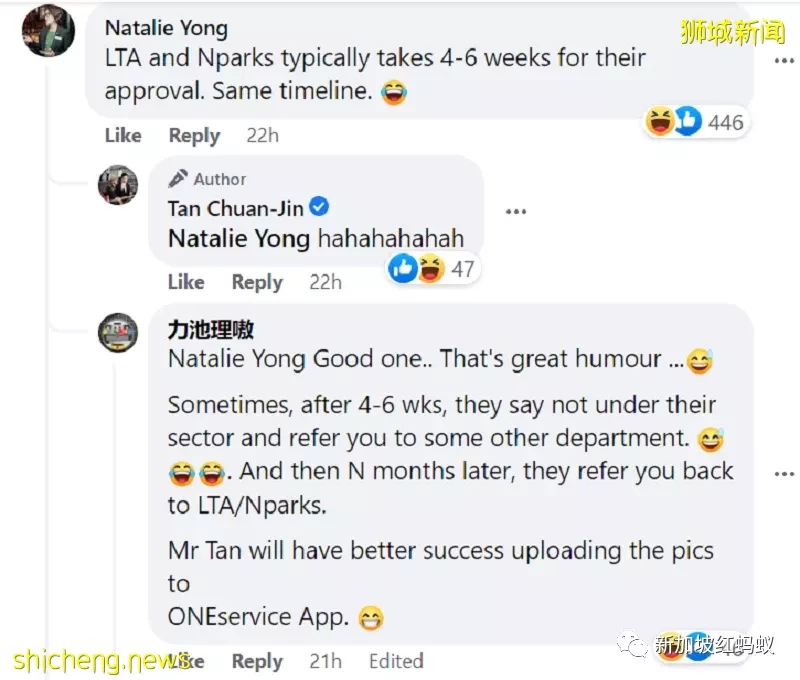The image size is (800, 680).
Task: Open Natalie Yong's profile picture
Action: pyautogui.click(x=48, y=30)
